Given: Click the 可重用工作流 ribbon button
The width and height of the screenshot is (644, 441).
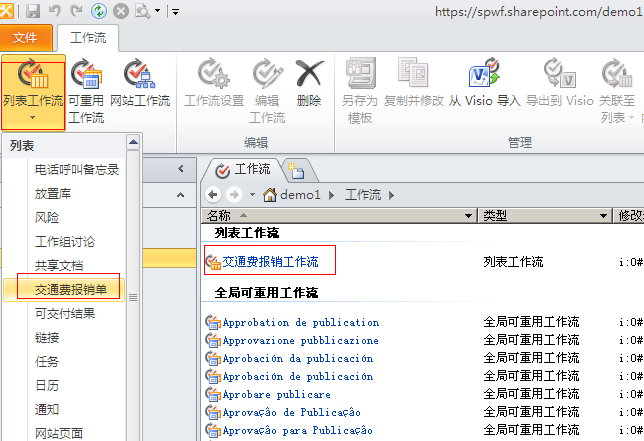Looking at the screenshot, I should point(86,91).
